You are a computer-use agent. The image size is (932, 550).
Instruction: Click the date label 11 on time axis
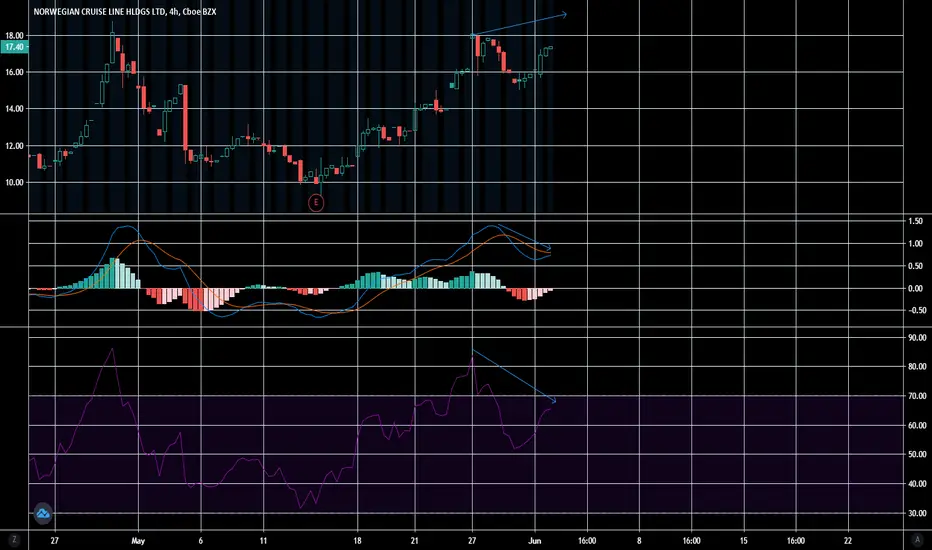(x=263, y=541)
